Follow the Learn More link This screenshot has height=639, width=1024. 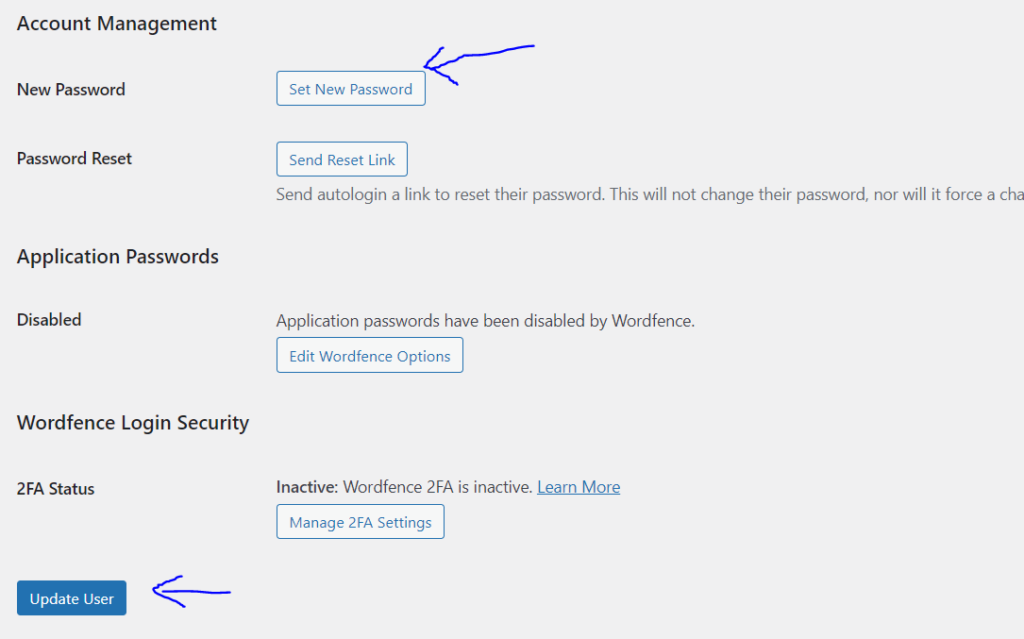[x=579, y=487]
